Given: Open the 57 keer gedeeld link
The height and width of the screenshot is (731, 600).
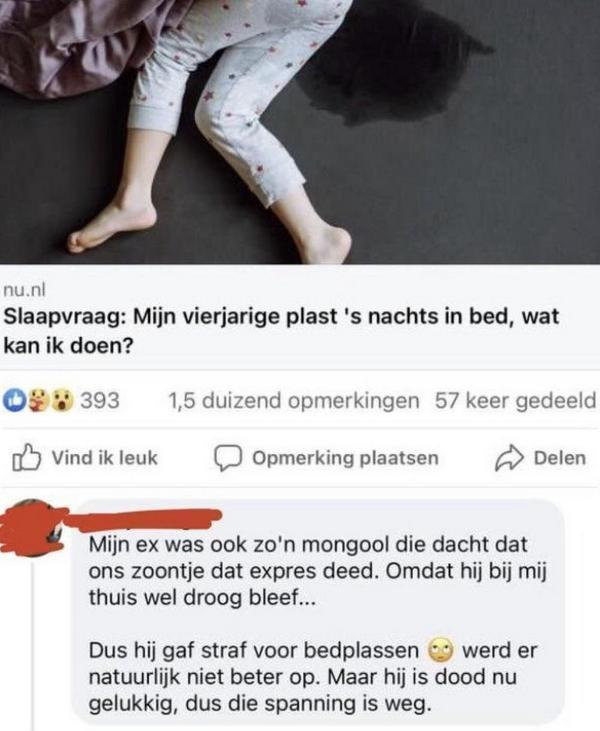Looking at the screenshot, I should coord(516,401).
